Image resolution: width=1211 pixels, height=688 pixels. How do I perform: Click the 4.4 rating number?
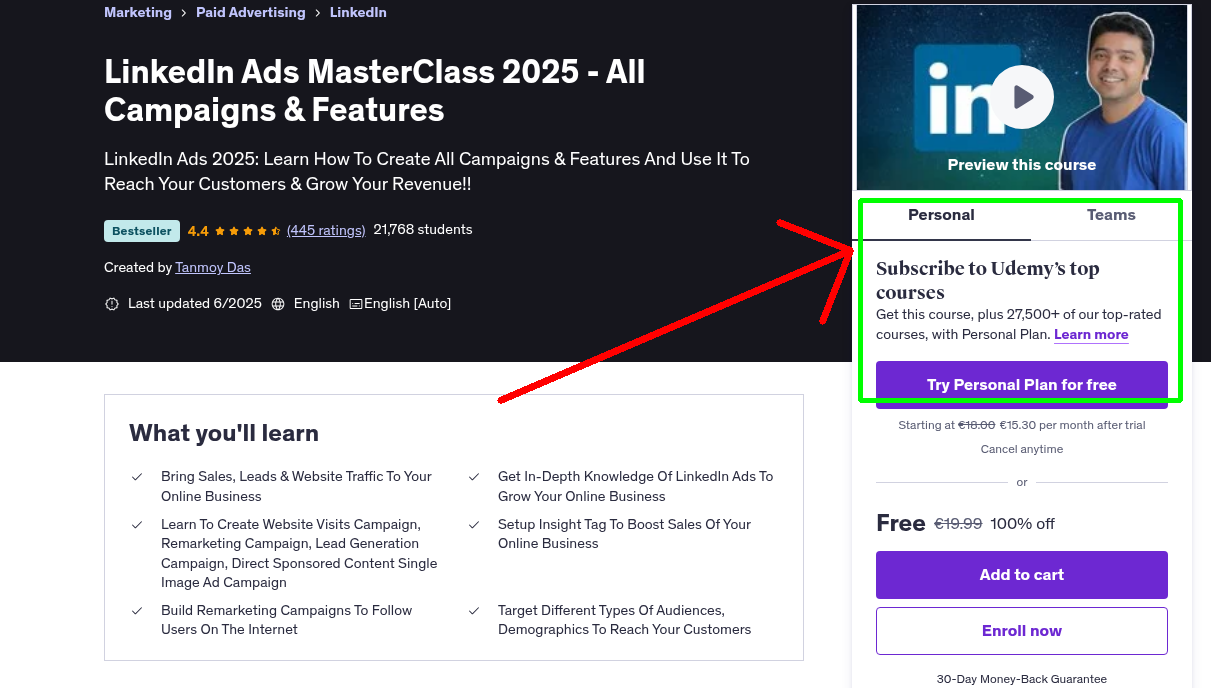pyautogui.click(x=198, y=231)
